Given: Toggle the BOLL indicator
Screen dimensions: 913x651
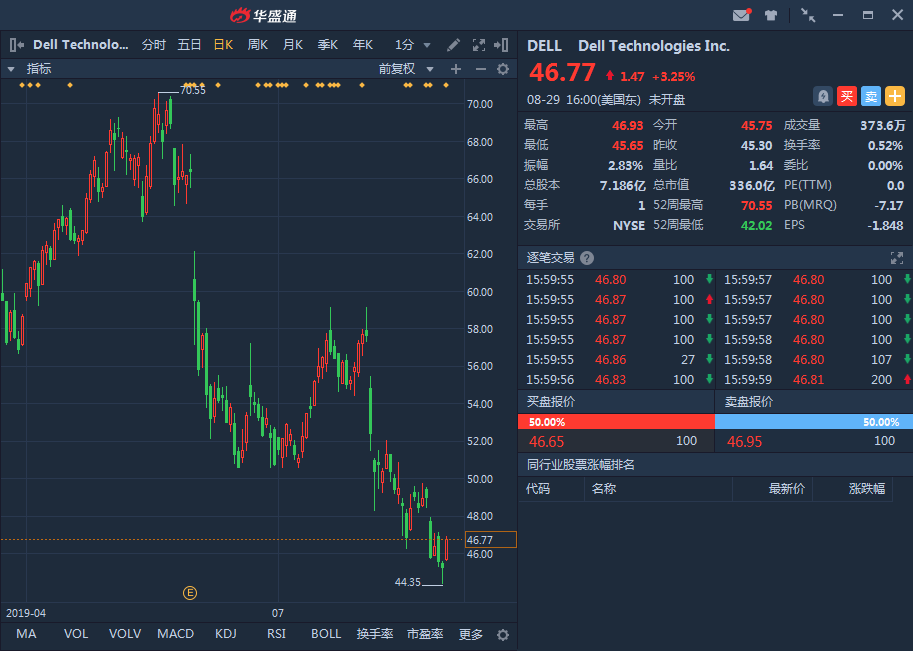Looking at the screenshot, I should click(x=326, y=634).
